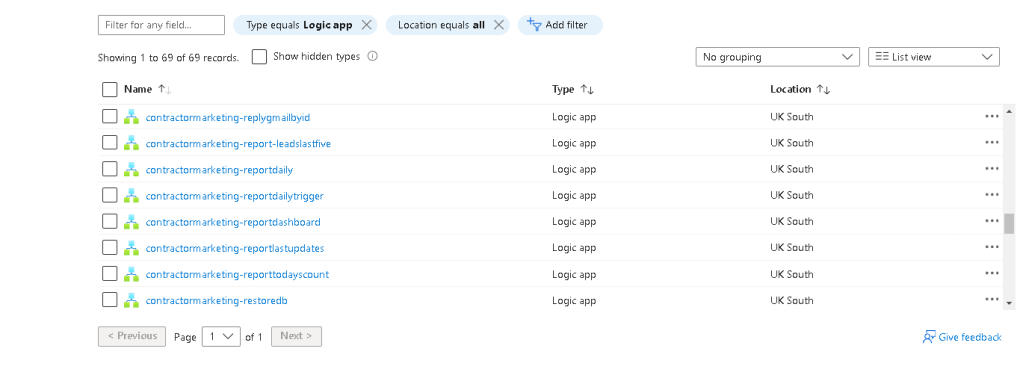Open more options for contractormarketing-replygmailbyid row

point(992,116)
